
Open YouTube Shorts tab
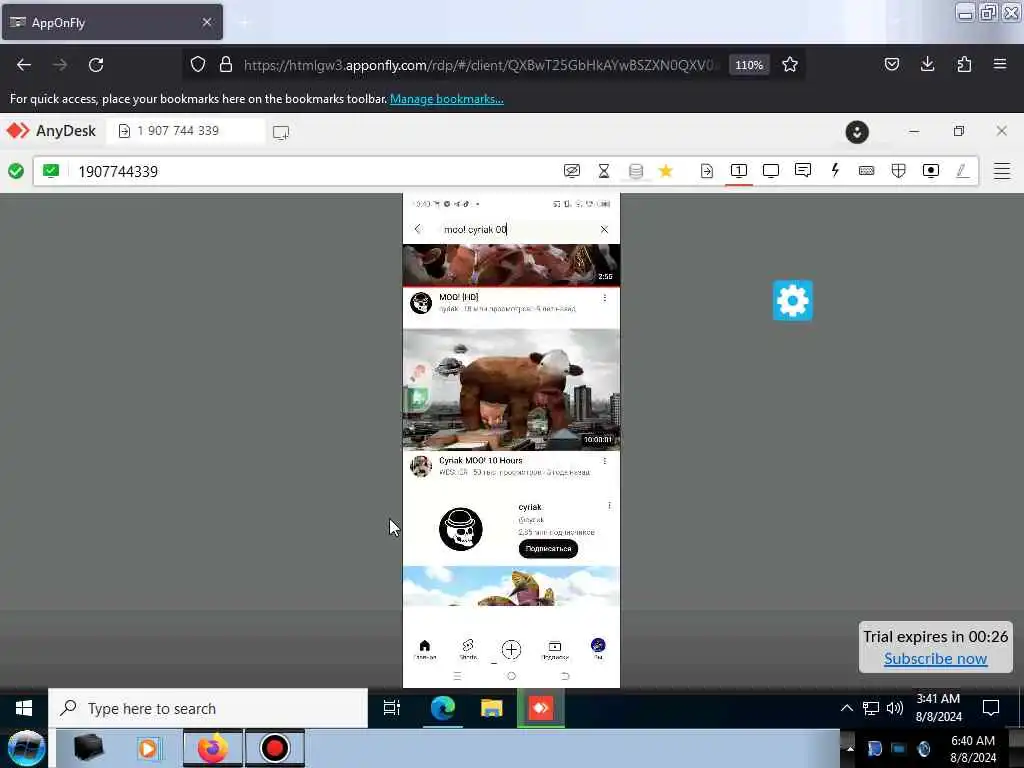(468, 649)
